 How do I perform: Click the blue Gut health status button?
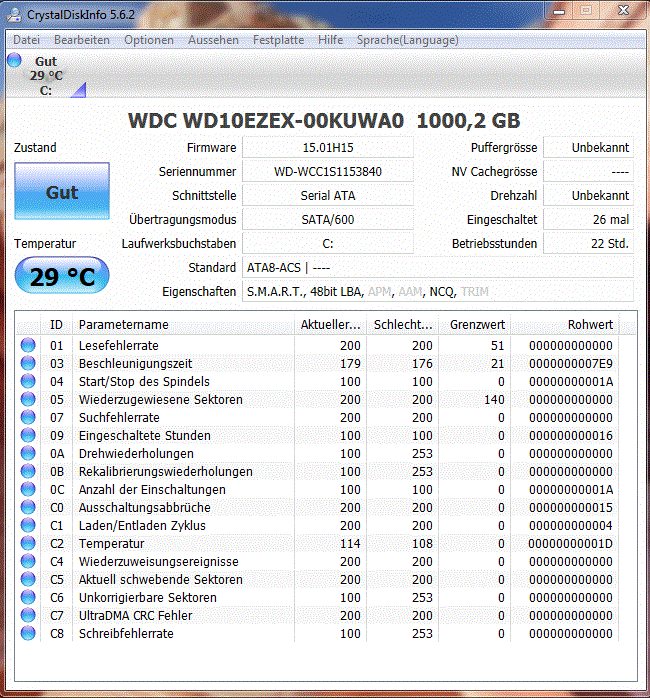[x=62, y=191]
